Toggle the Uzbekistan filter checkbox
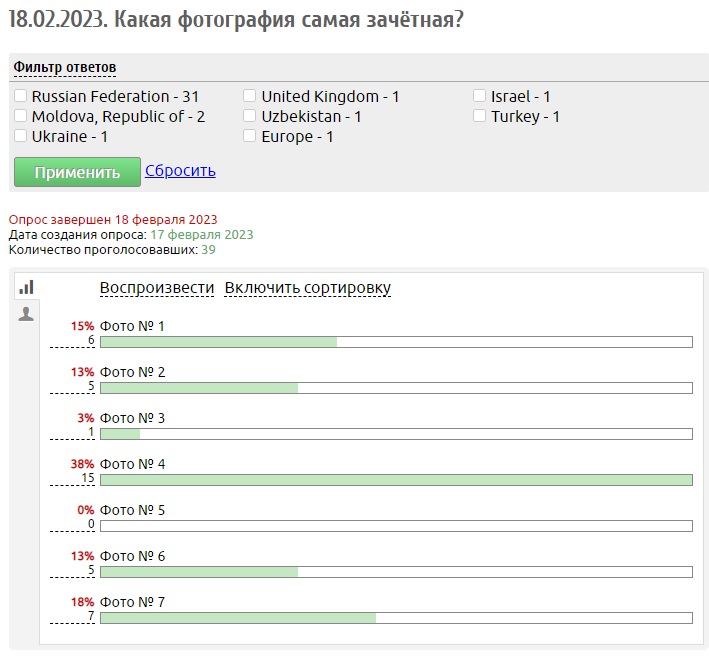This screenshot has width=709, height=659. click(250, 116)
